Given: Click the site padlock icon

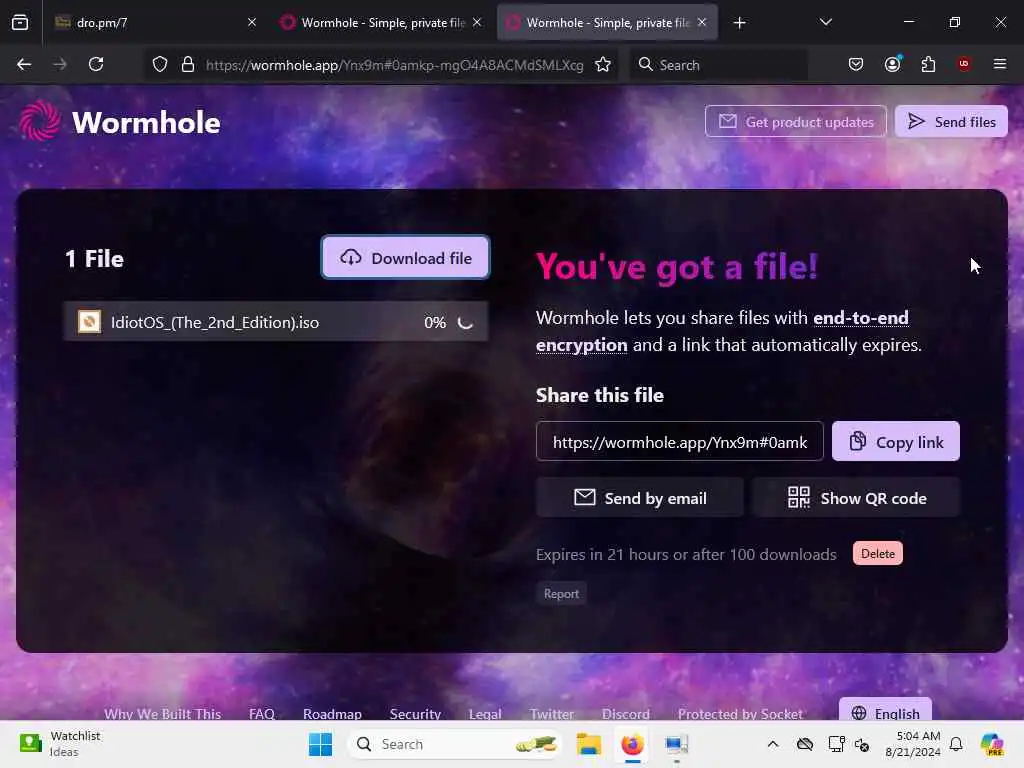Looking at the screenshot, I should (188, 64).
